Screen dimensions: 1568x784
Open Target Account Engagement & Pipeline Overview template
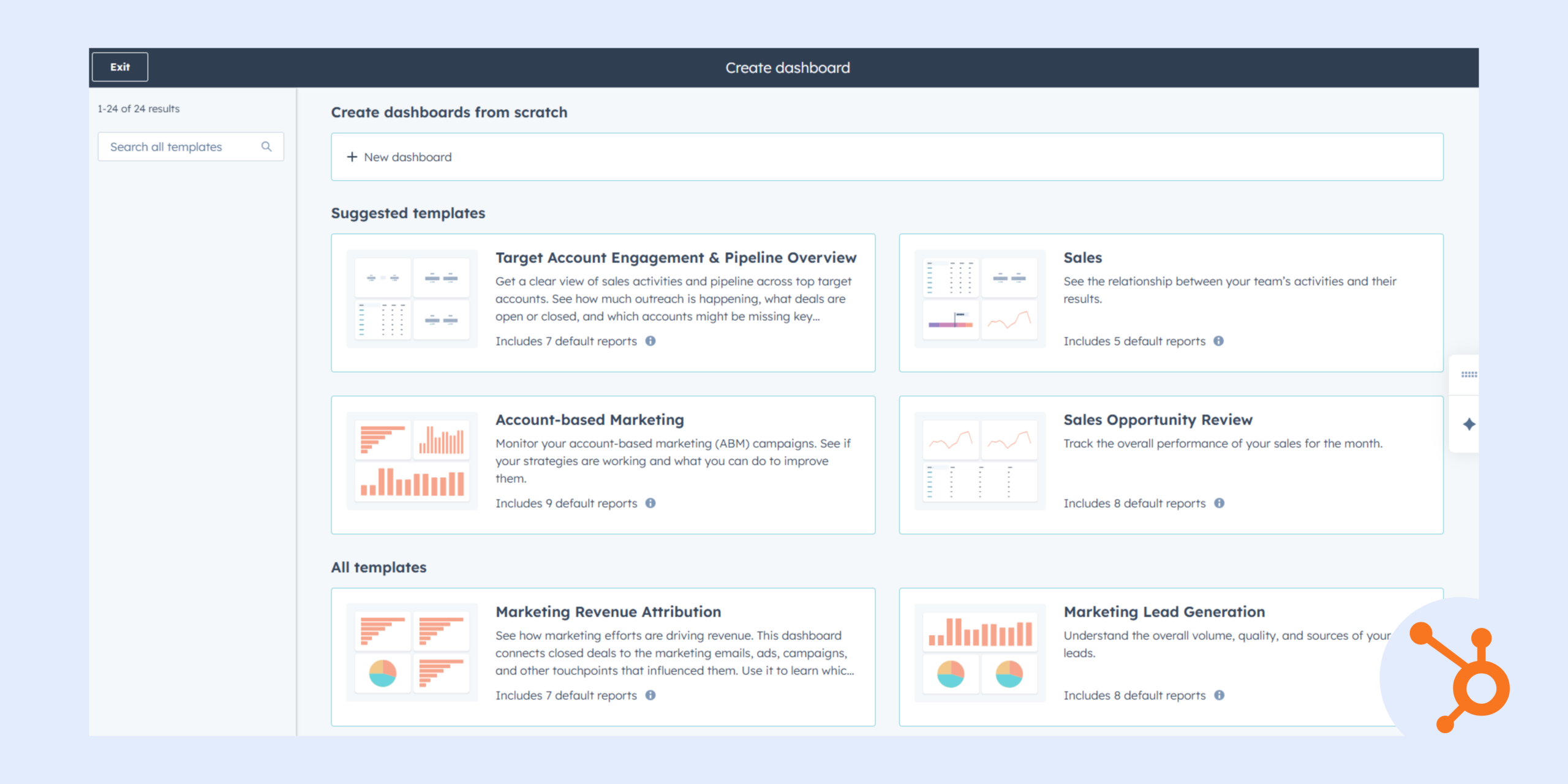tap(676, 258)
